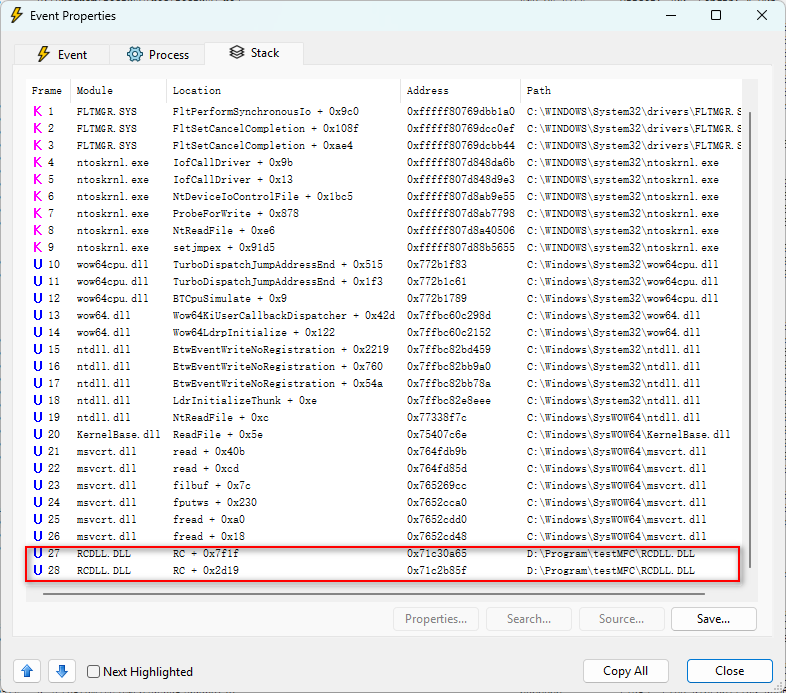Select location fputws + 0x230
This screenshot has width=786, height=693.
pyautogui.click(x=215, y=502)
